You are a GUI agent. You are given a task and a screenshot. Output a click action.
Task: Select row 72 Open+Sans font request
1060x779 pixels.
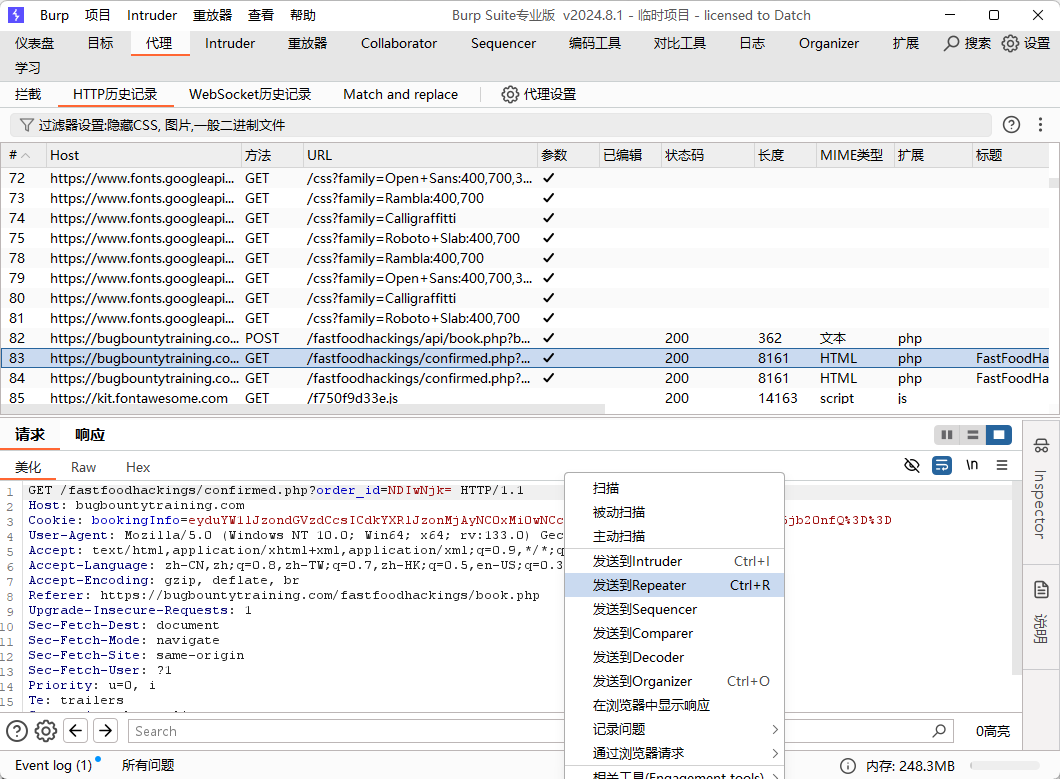coord(525,179)
